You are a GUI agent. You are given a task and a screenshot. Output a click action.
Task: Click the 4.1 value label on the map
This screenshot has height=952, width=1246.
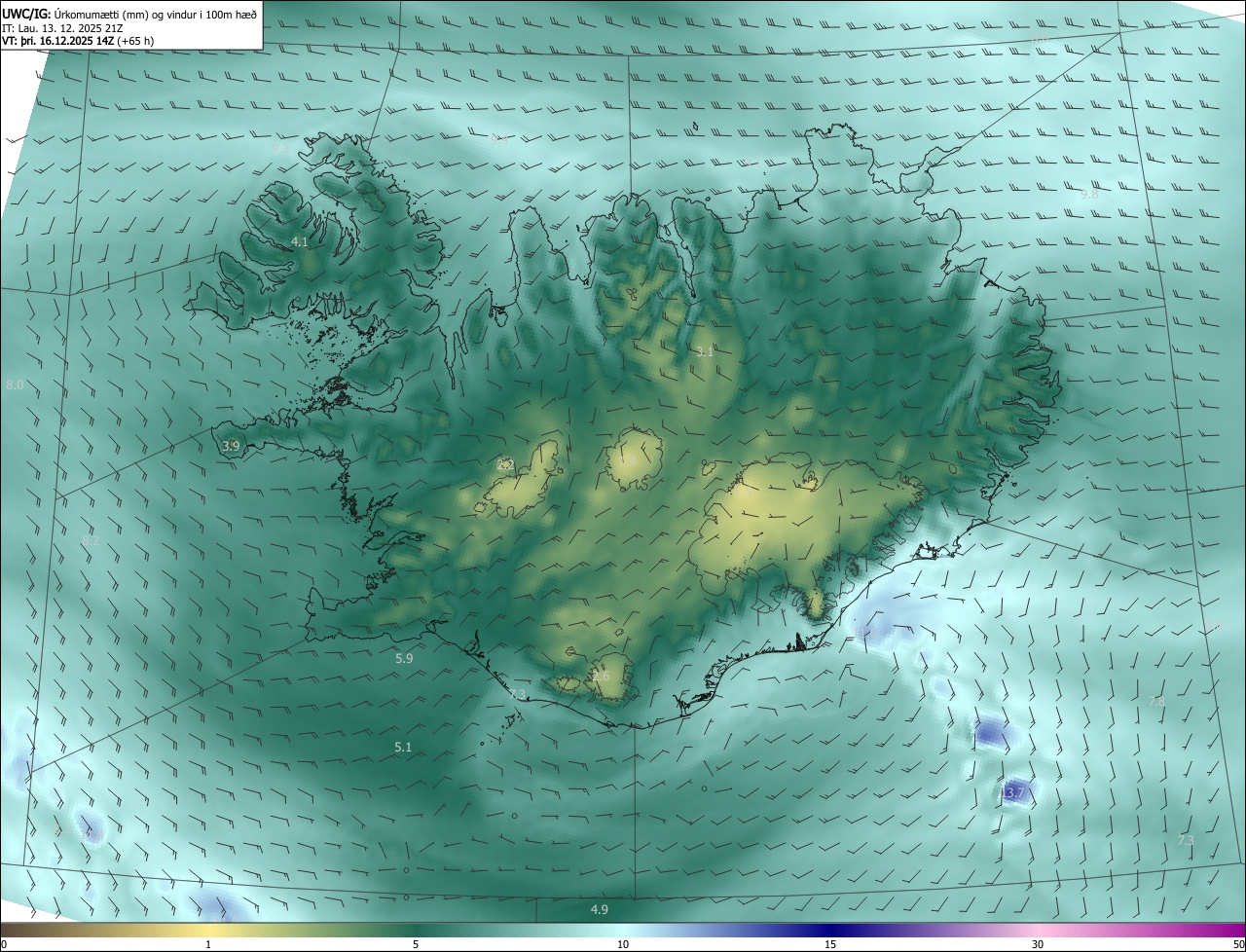tap(300, 241)
